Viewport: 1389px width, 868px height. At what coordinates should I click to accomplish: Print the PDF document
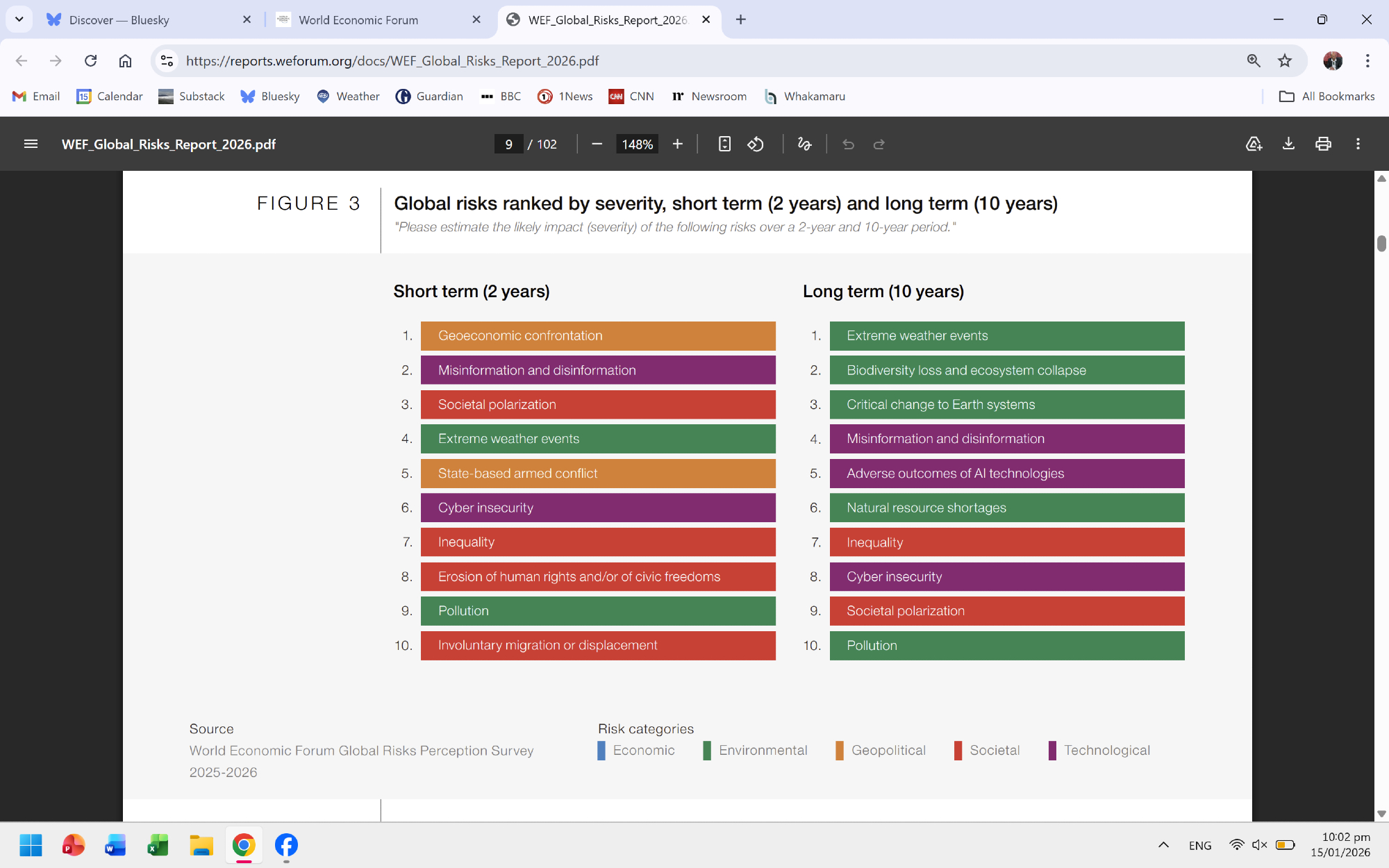1323,144
